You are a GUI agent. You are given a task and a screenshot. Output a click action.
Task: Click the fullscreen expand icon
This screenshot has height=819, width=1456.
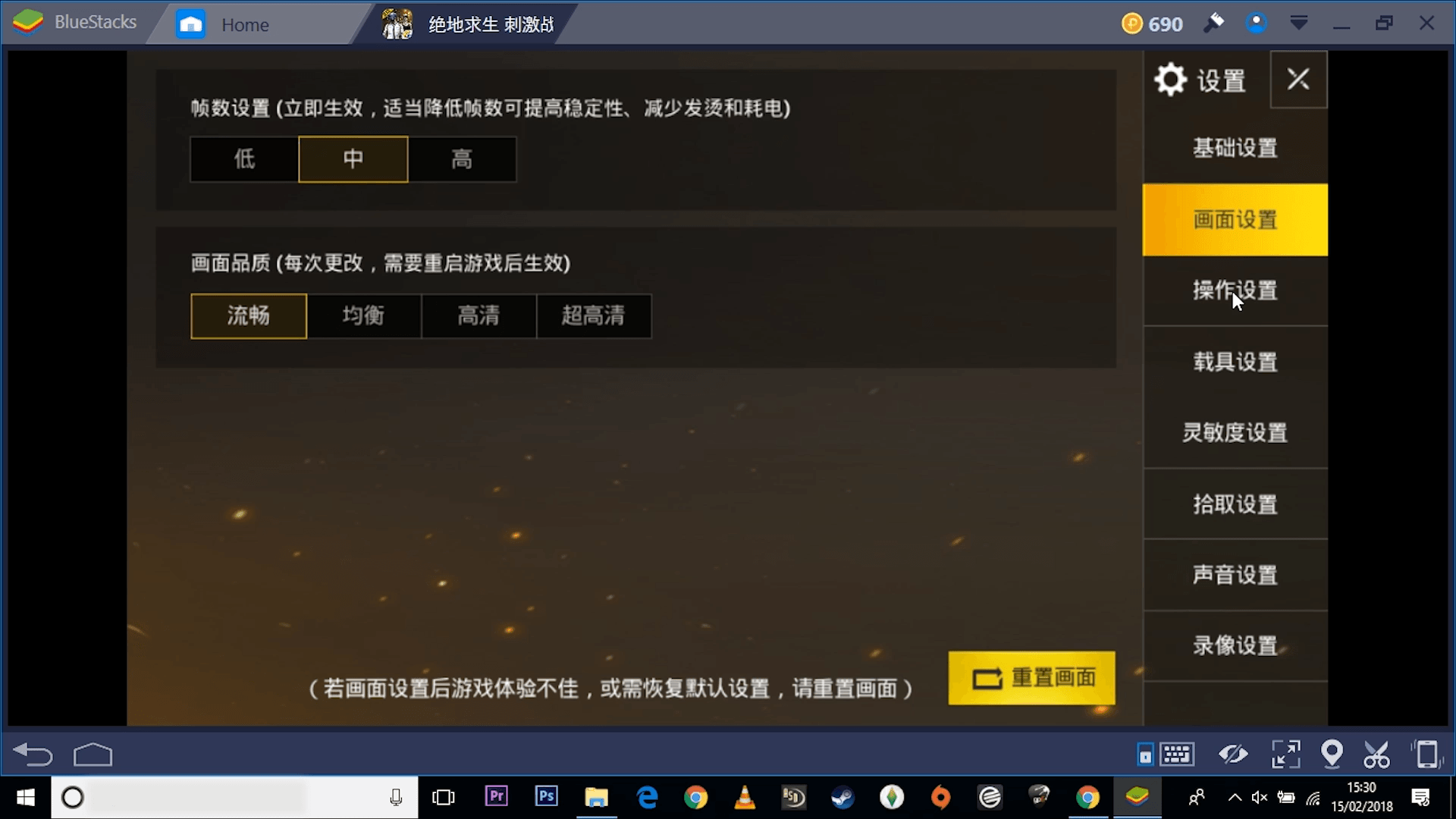1285,754
